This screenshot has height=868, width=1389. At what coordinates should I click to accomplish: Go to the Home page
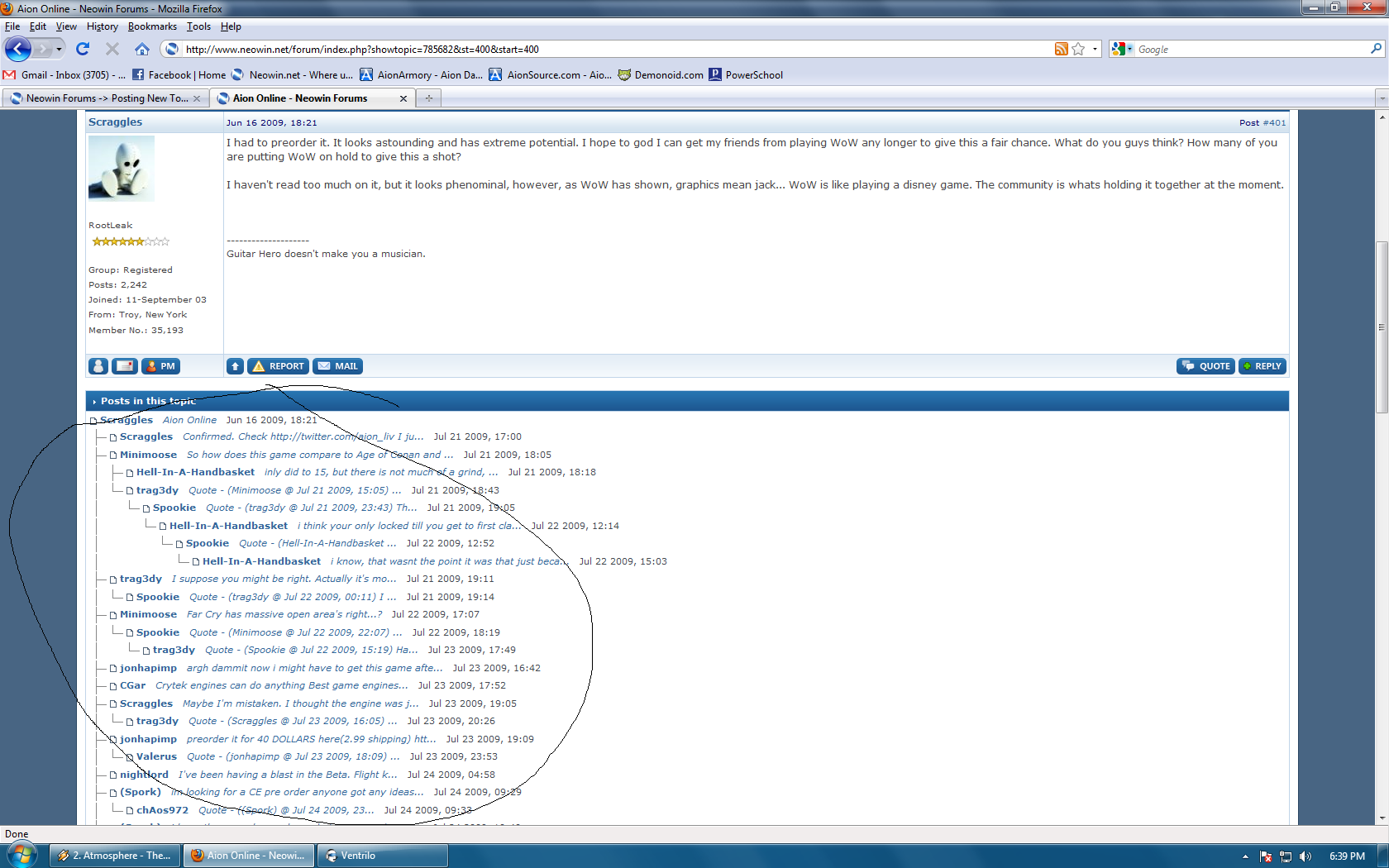tap(142, 49)
